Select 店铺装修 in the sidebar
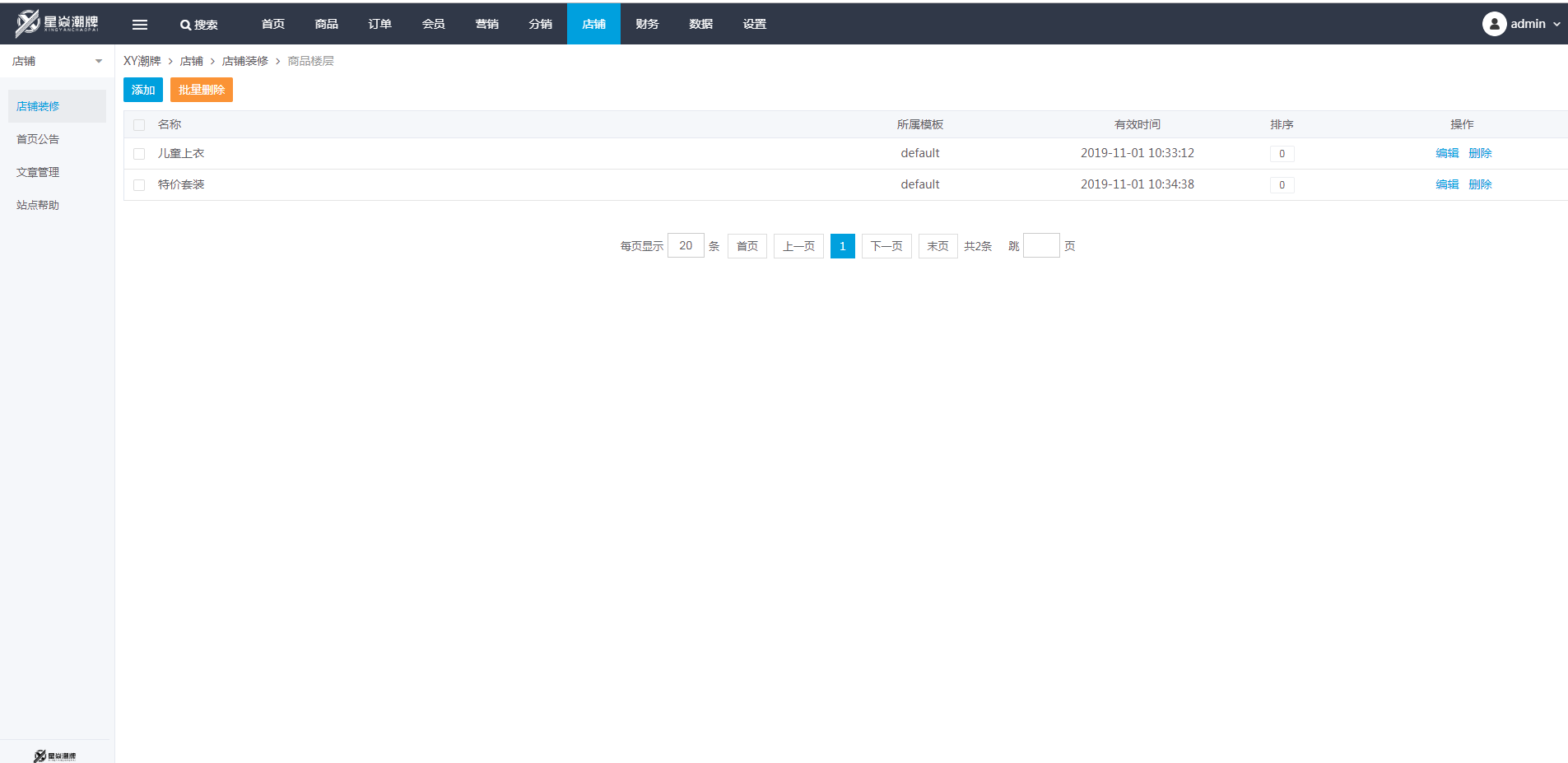The image size is (1568, 763). tap(57, 106)
